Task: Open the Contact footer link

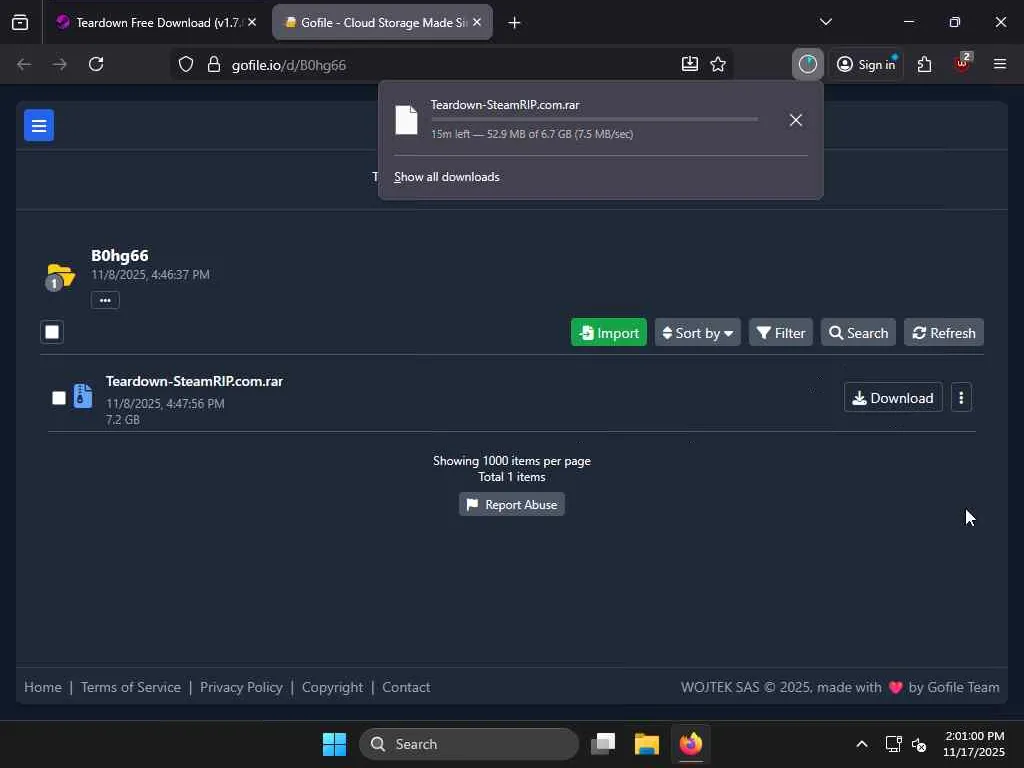Action: tap(406, 687)
